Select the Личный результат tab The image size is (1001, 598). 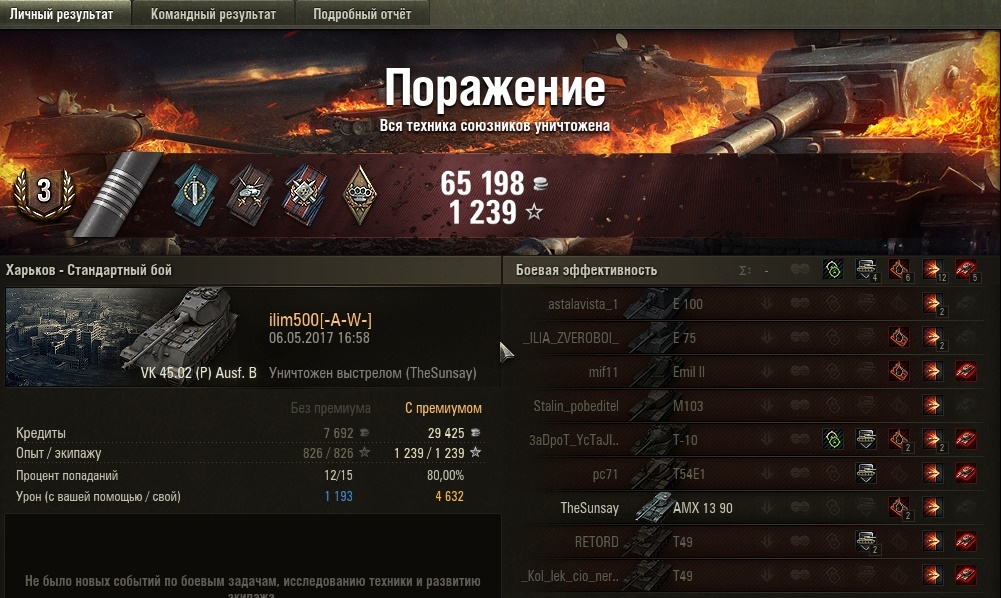[64, 13]
